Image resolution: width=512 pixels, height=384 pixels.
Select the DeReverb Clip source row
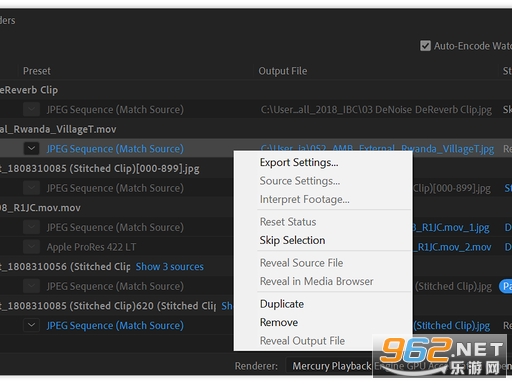tap(29, 90)
